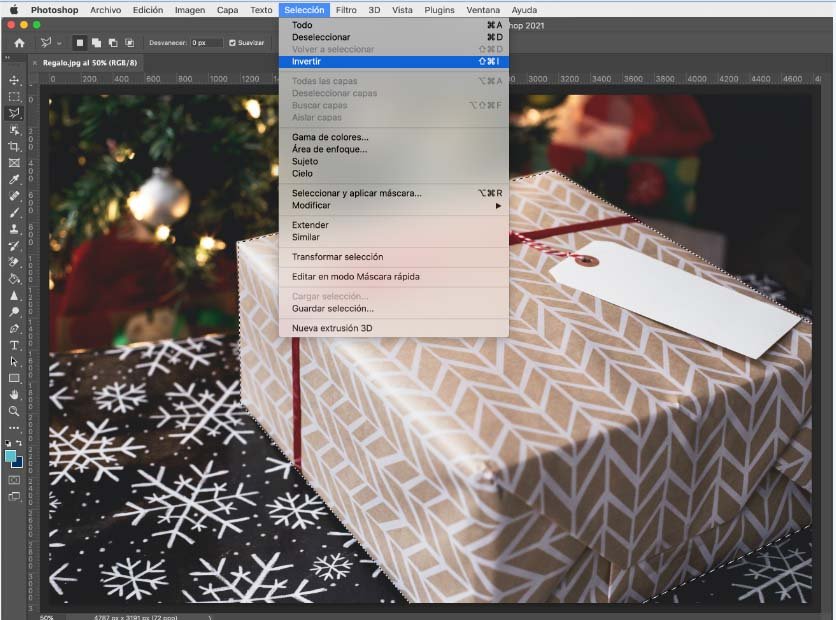The width and height of the screenshot is (836, 620).
Task: Click the Home icon in options bar
Action: [x=19, y=43]
